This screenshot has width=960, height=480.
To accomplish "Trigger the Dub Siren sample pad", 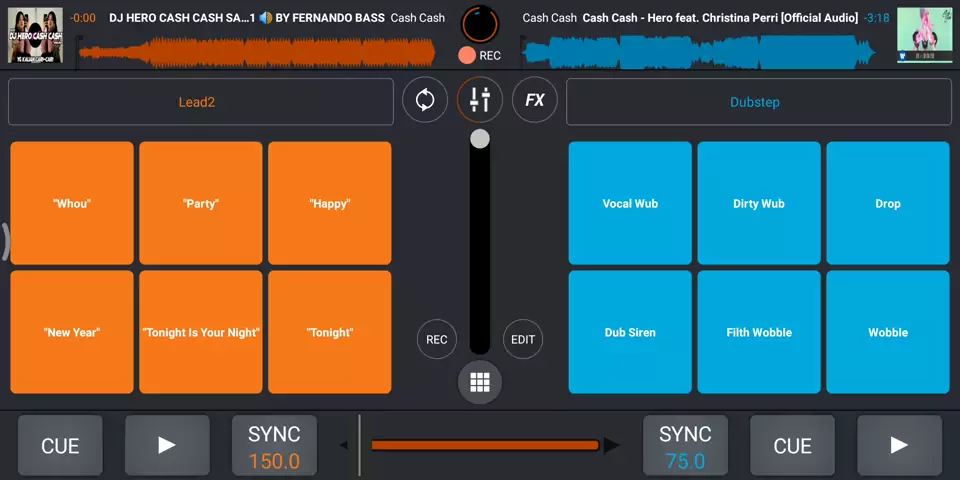I will pyautogui.click(x=630, y=332).
